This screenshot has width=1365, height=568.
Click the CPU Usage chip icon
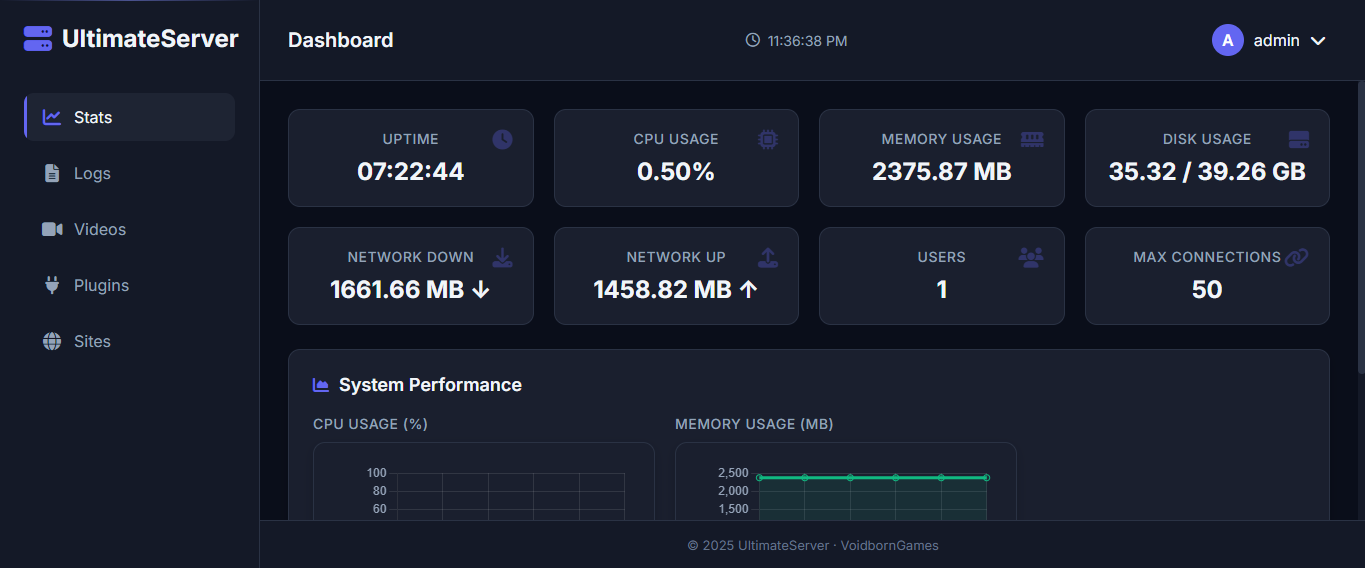(768, 139)
